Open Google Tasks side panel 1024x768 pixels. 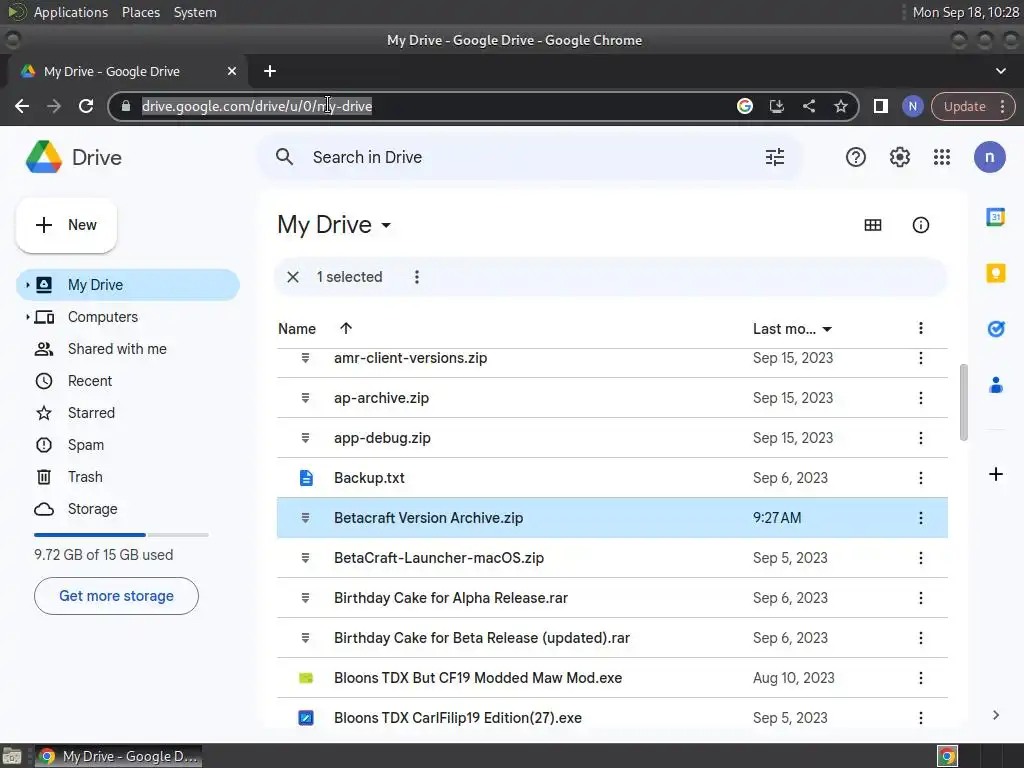coord(995,329)
